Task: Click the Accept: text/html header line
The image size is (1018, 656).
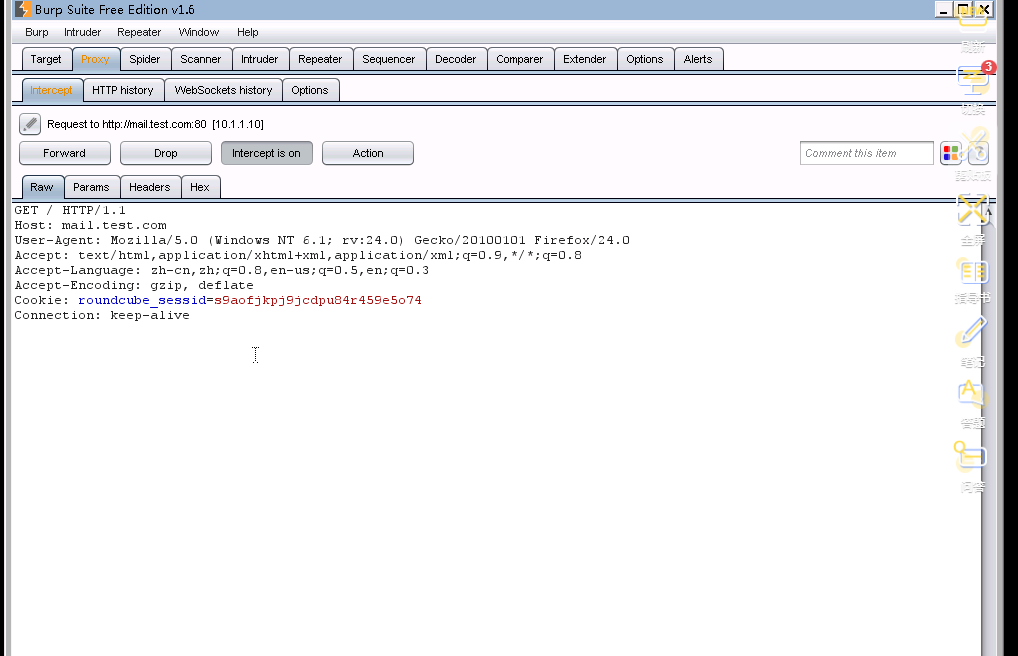Action: [x=298, y=255]
